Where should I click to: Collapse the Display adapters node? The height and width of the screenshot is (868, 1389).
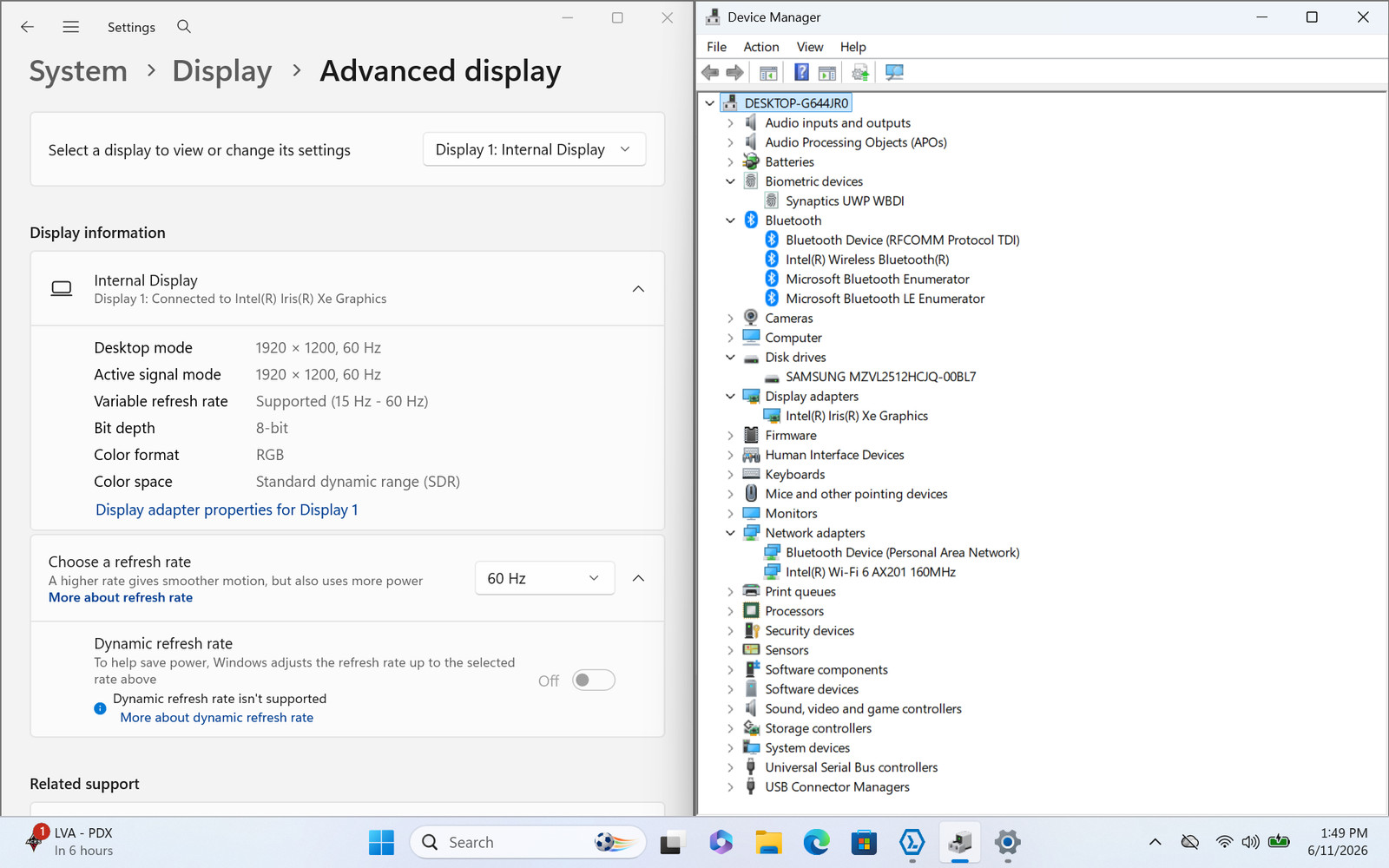[730, 397]
